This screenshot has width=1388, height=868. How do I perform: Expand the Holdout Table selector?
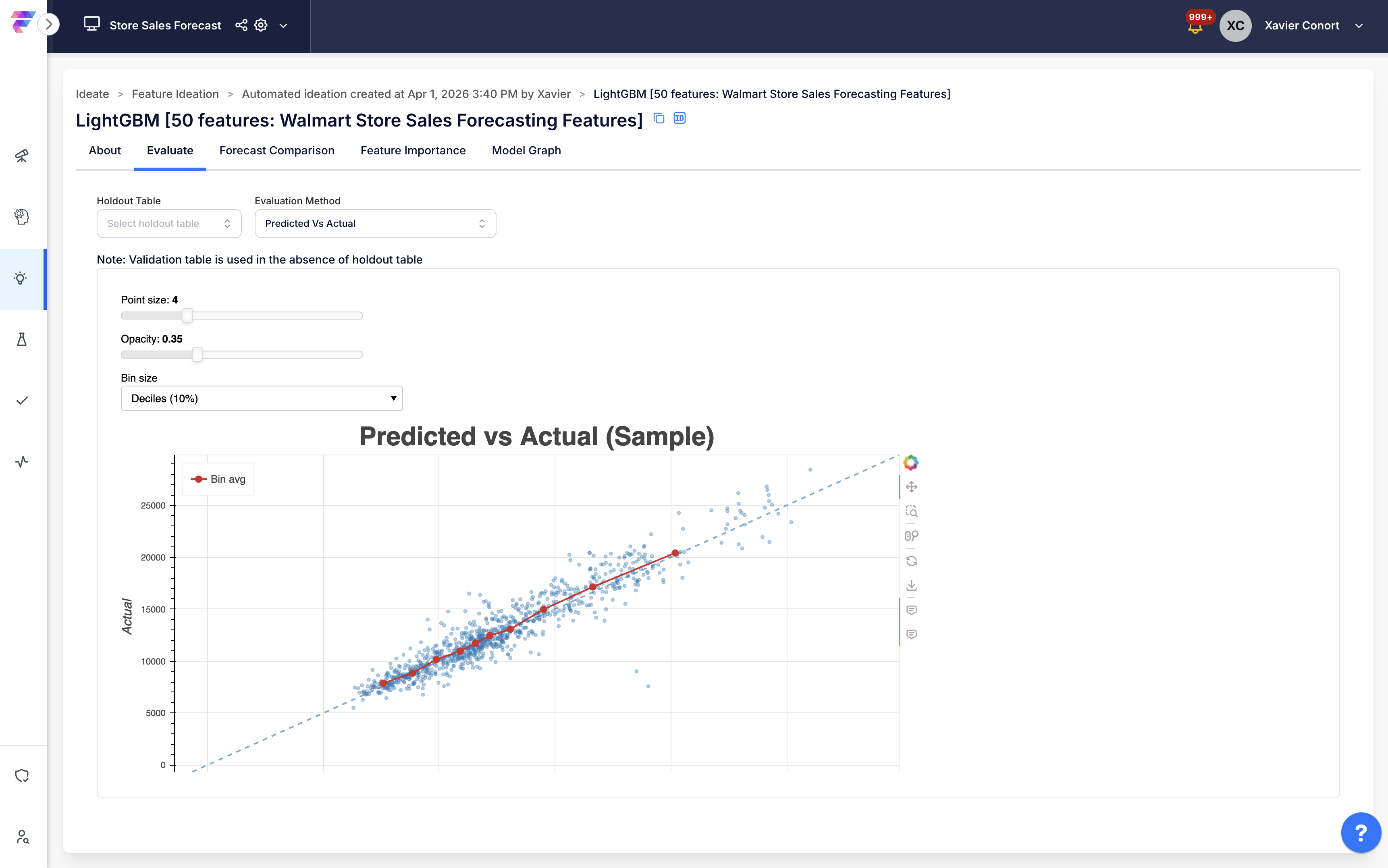169,223
